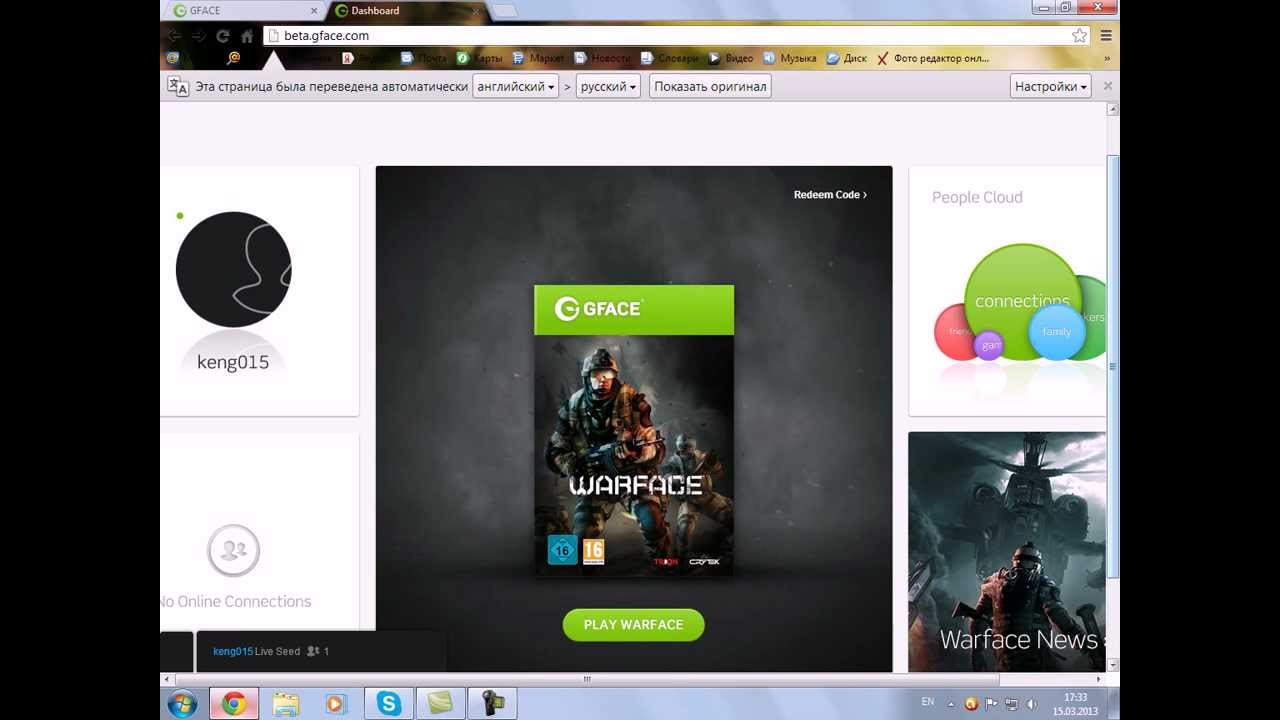Open Skype from the taskbar
The height and width of the screenshot is (720, 1280).
[388, 704]
